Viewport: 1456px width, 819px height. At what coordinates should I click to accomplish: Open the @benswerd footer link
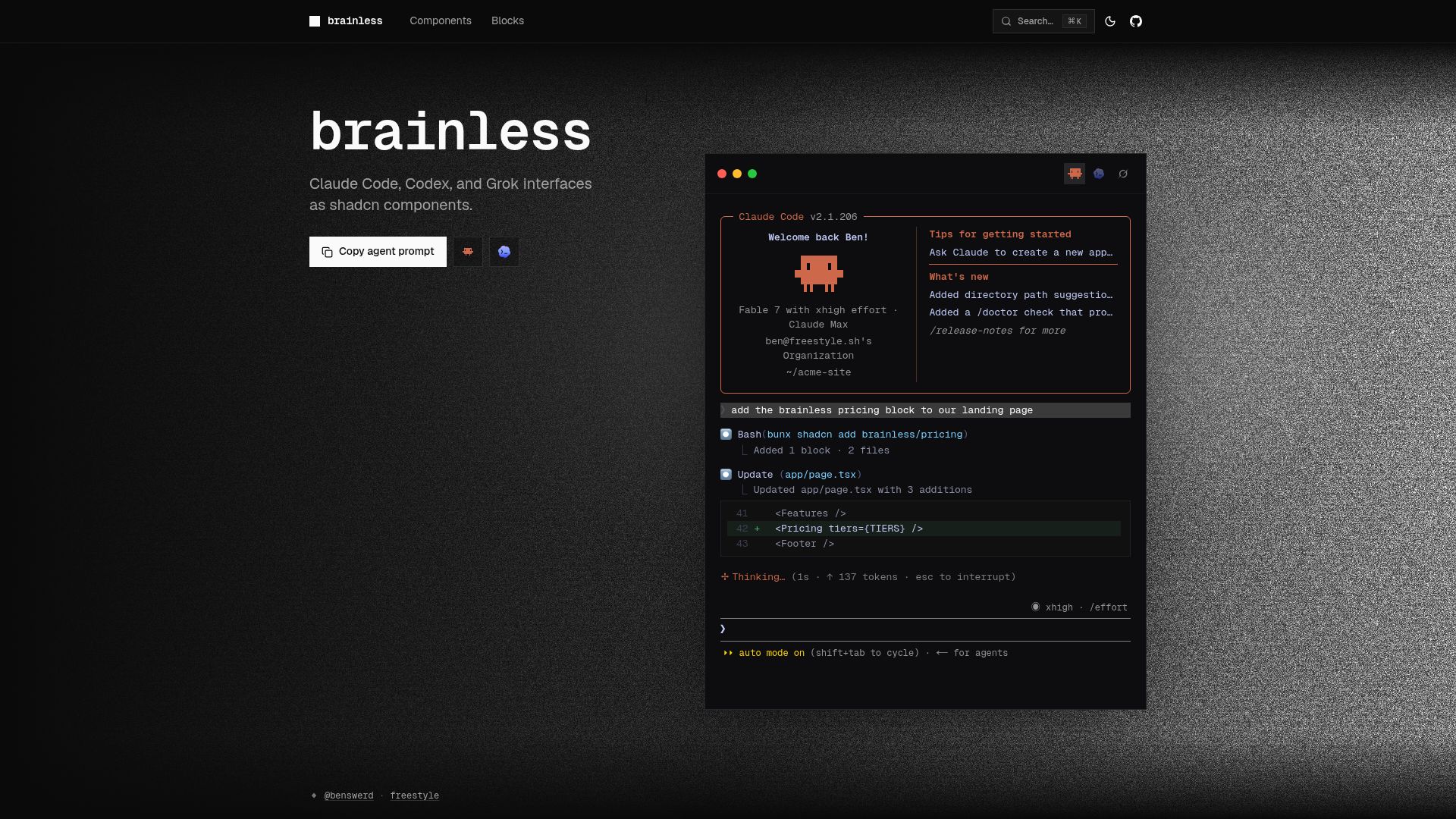(349, 795)
